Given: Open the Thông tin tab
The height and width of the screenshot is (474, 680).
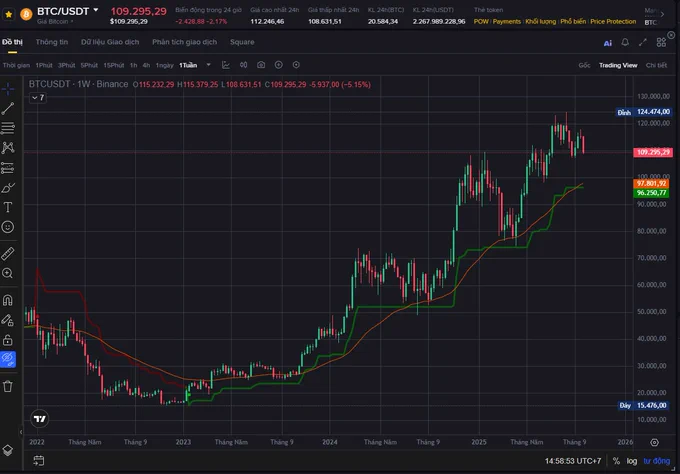Looking at the screenshot, I should [x=52, y=42].
